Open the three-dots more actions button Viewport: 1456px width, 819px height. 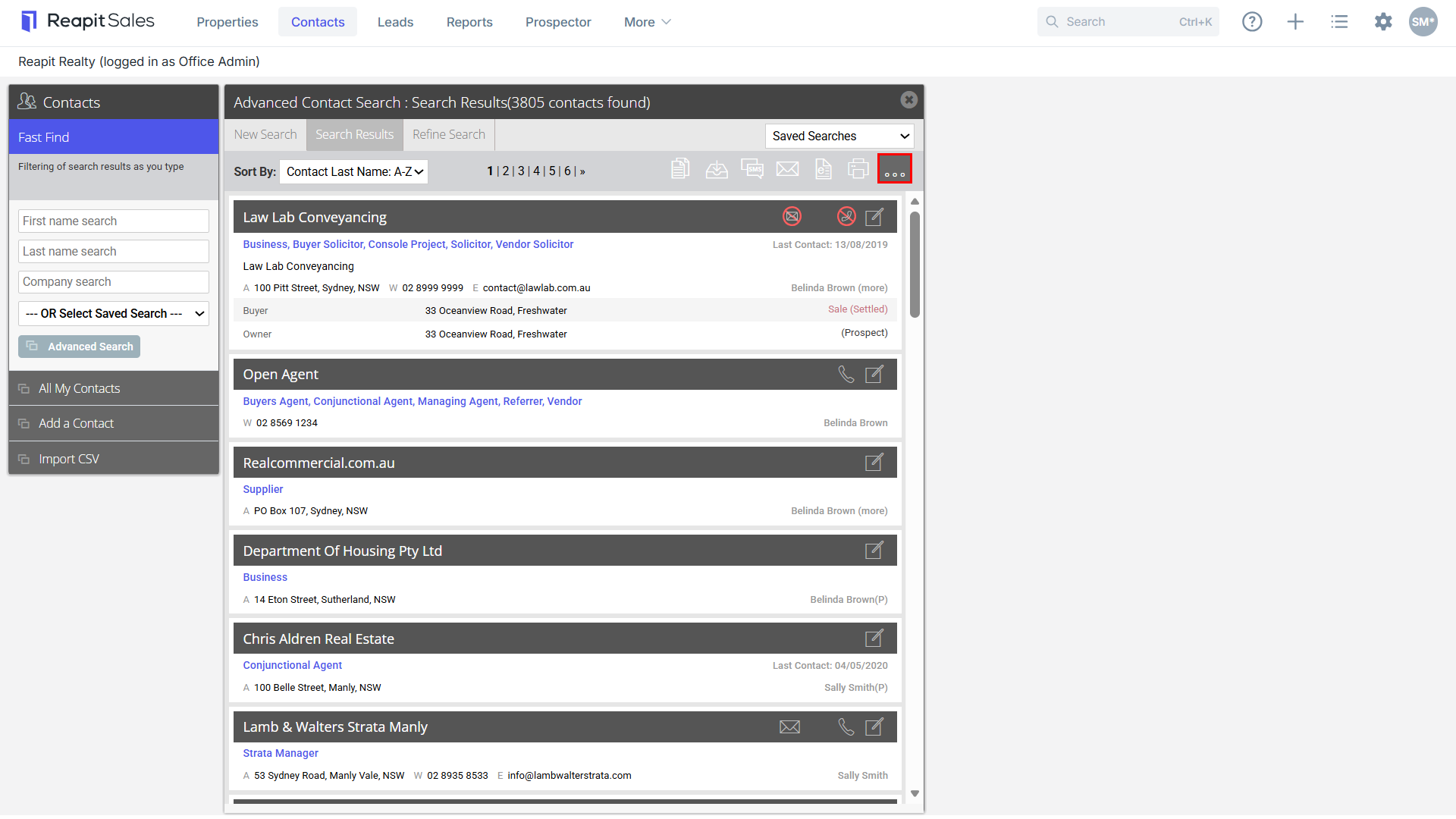click(895, 169)
